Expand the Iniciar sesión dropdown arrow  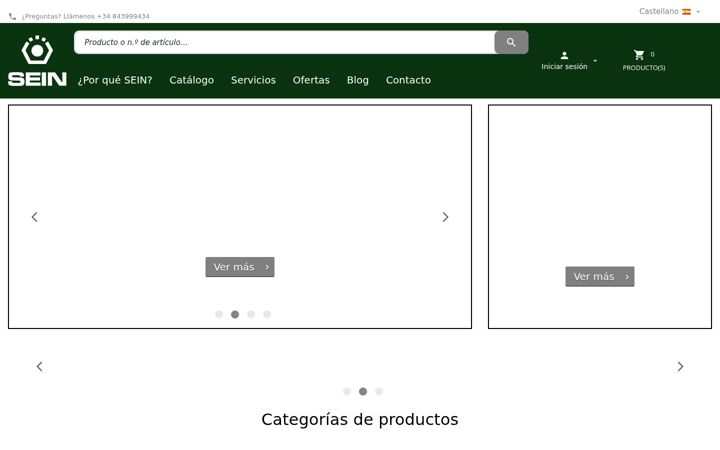595,61
